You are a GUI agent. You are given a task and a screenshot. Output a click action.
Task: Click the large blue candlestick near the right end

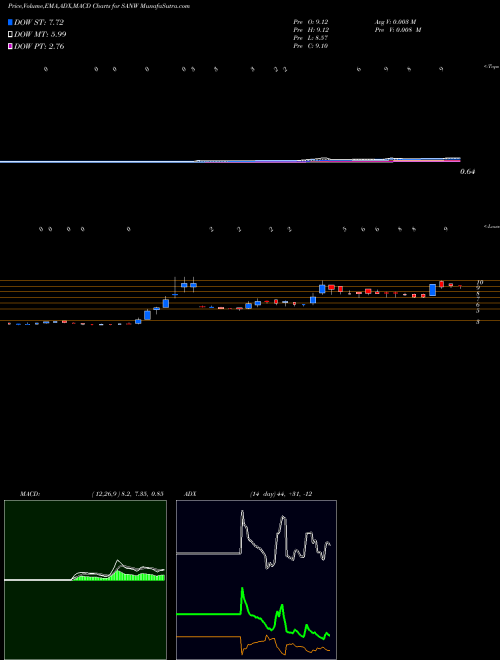click(x=432, y=290)
